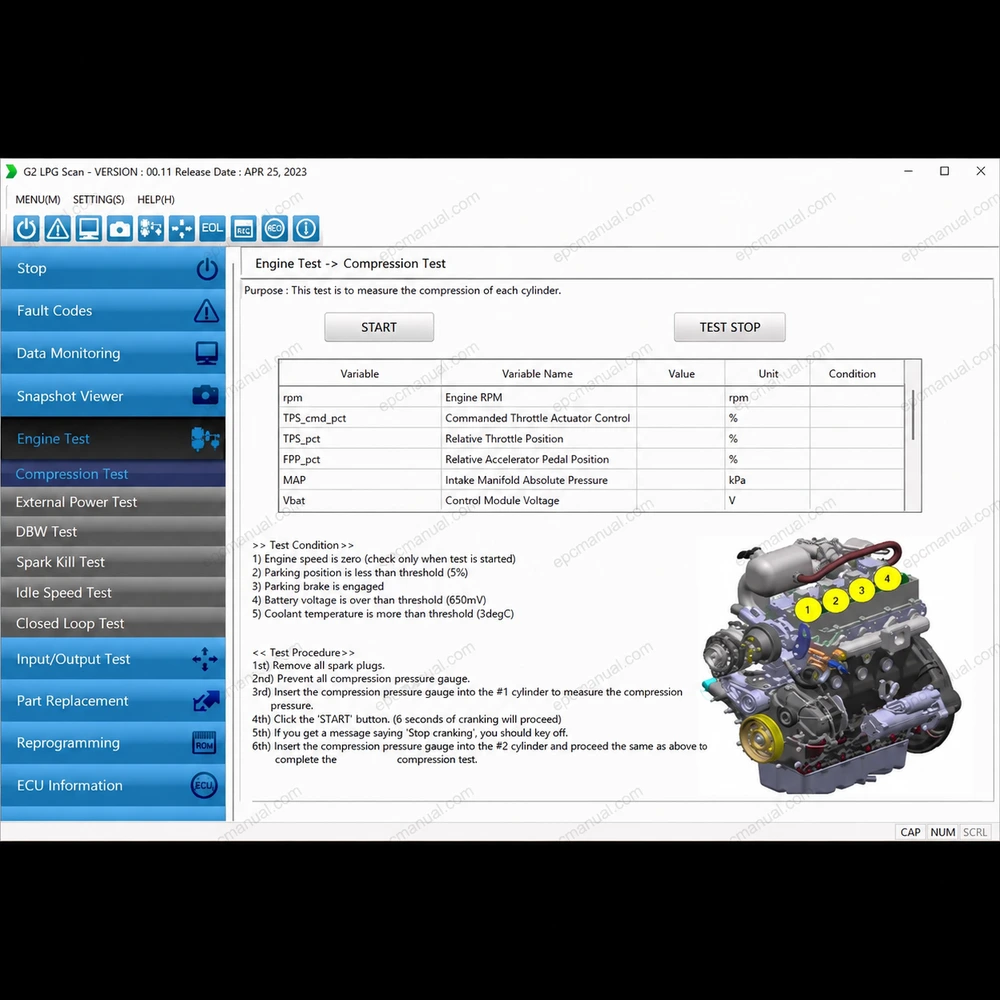The height and width of the screenshot is (1000, 1000).
Task: Click the G2 LPG Scan title bar icon
Action: pyautogui.click(x=11, y=172)
